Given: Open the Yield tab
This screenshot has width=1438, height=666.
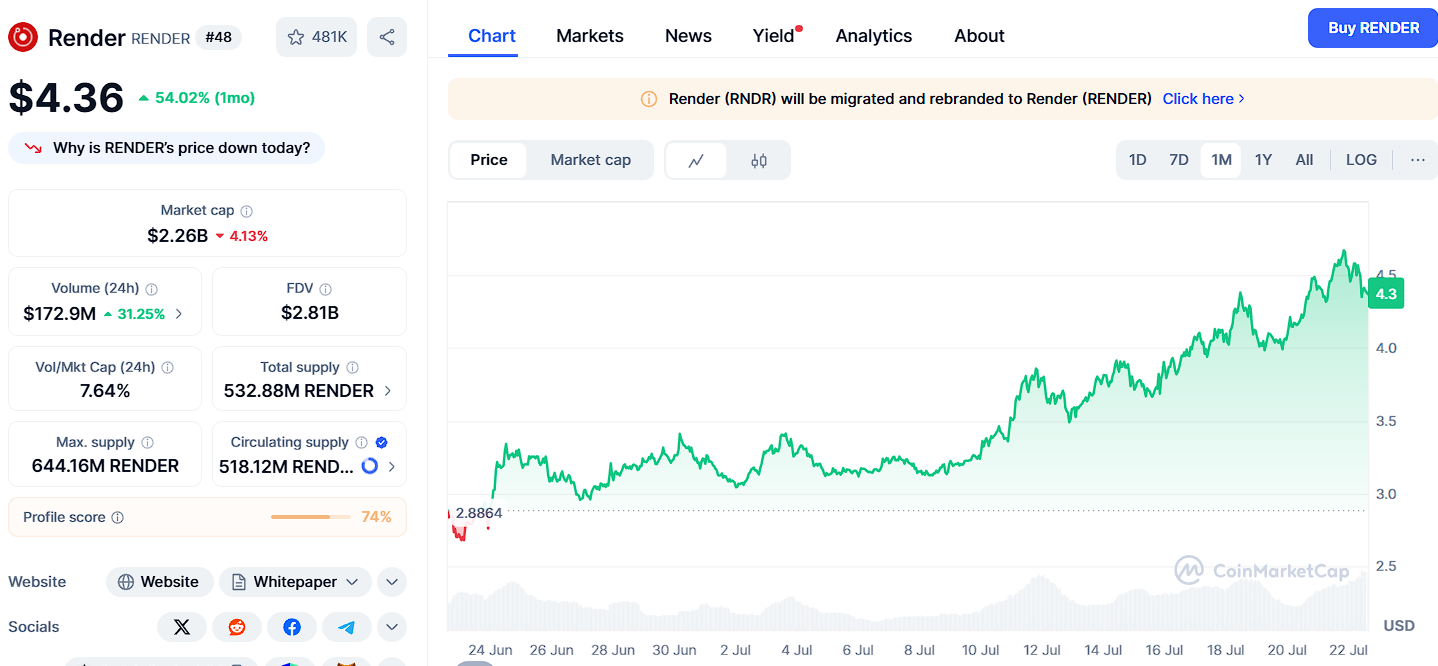Looking at the screenshot, I should pyautogui.click(x=774, y=36).
